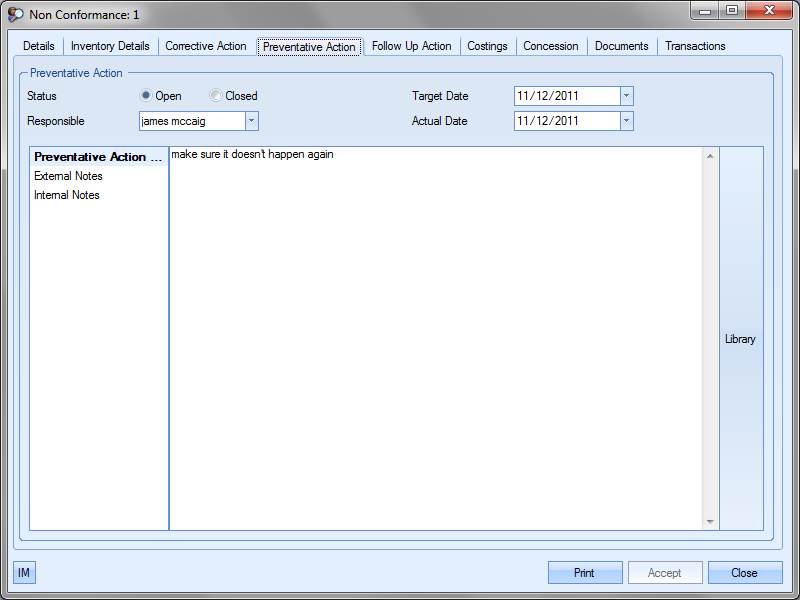The image size is (800, 600).
Task: Open the Actual Date calendar dropdown
Action: tap(627, 121)
